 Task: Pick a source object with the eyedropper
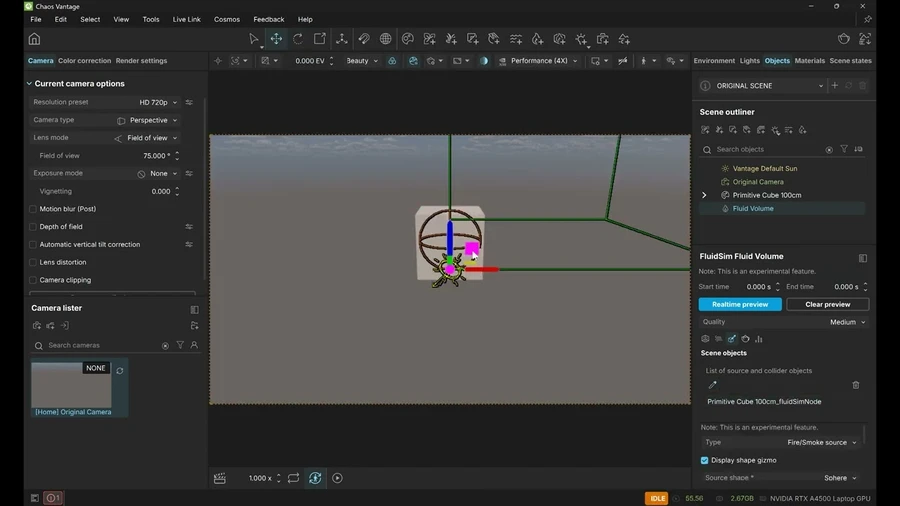[713, 385]
